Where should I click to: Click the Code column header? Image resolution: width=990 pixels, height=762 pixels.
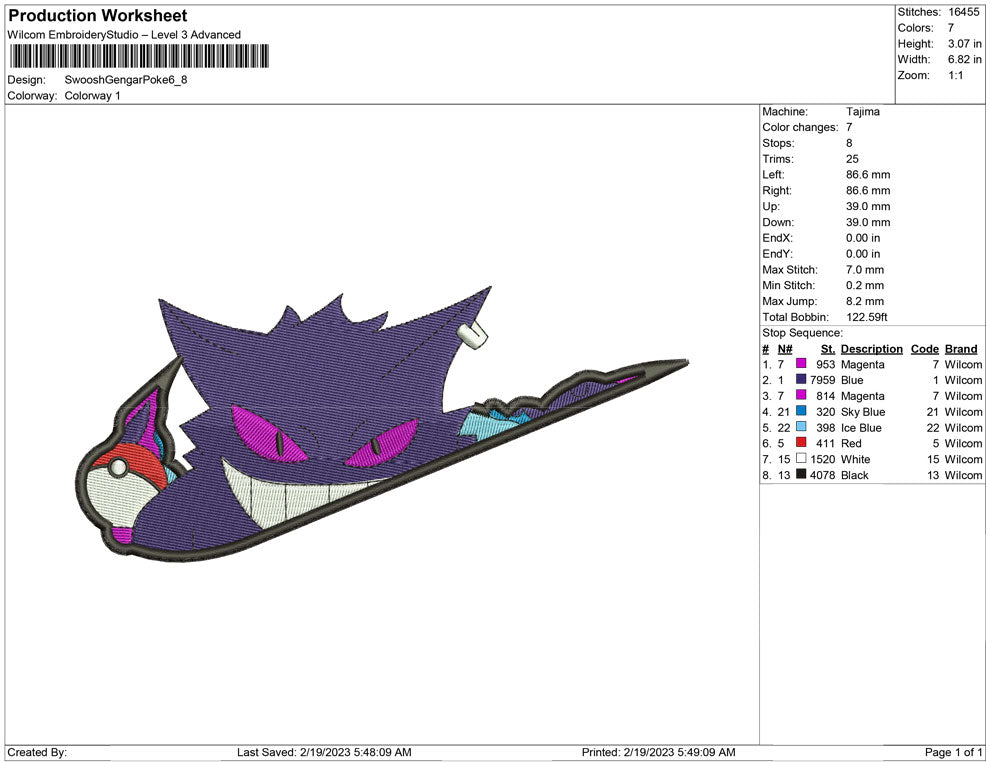point(924,349)
